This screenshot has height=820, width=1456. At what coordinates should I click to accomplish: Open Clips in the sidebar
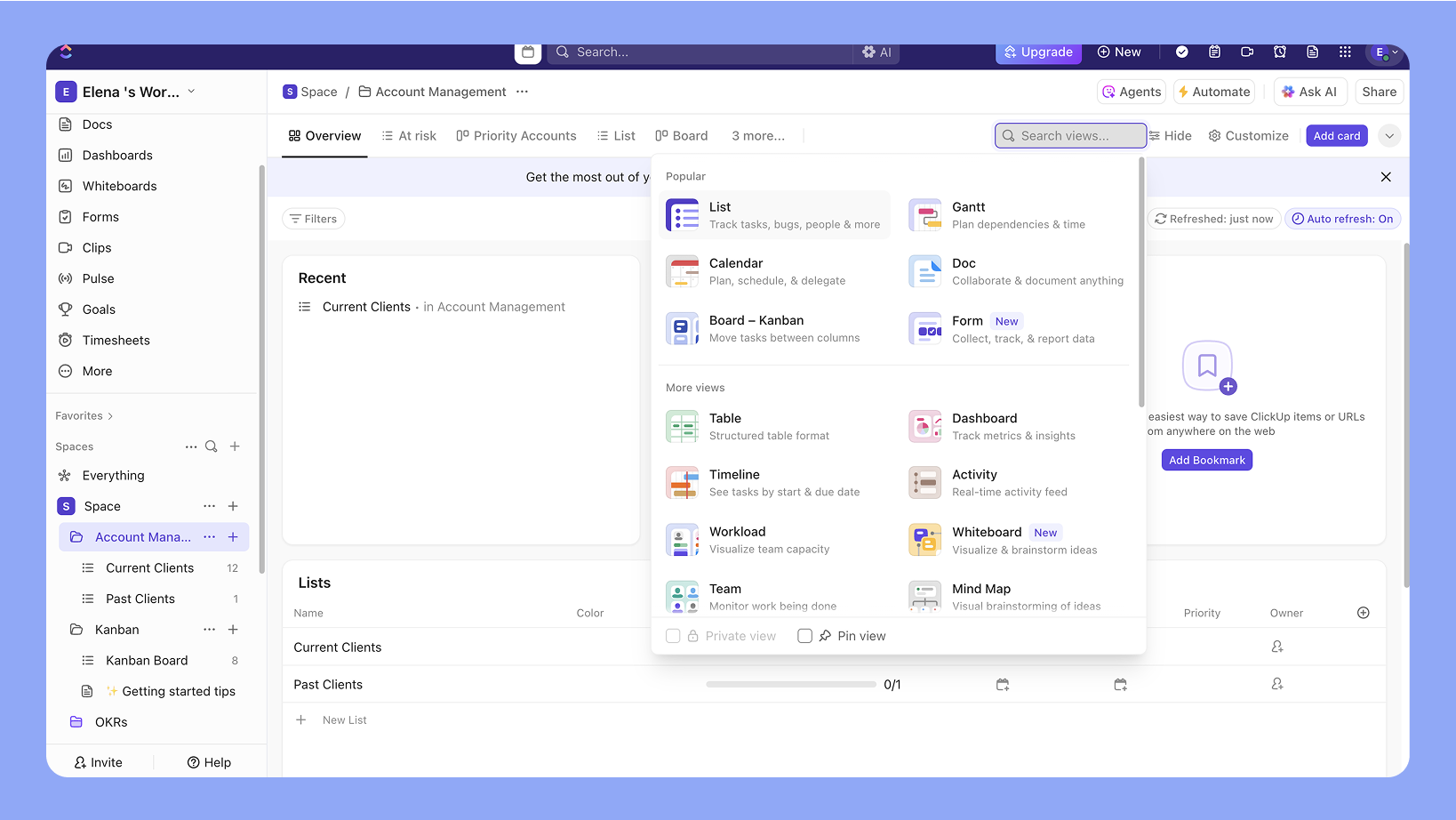pyautogui.click(x=84, y=247)
